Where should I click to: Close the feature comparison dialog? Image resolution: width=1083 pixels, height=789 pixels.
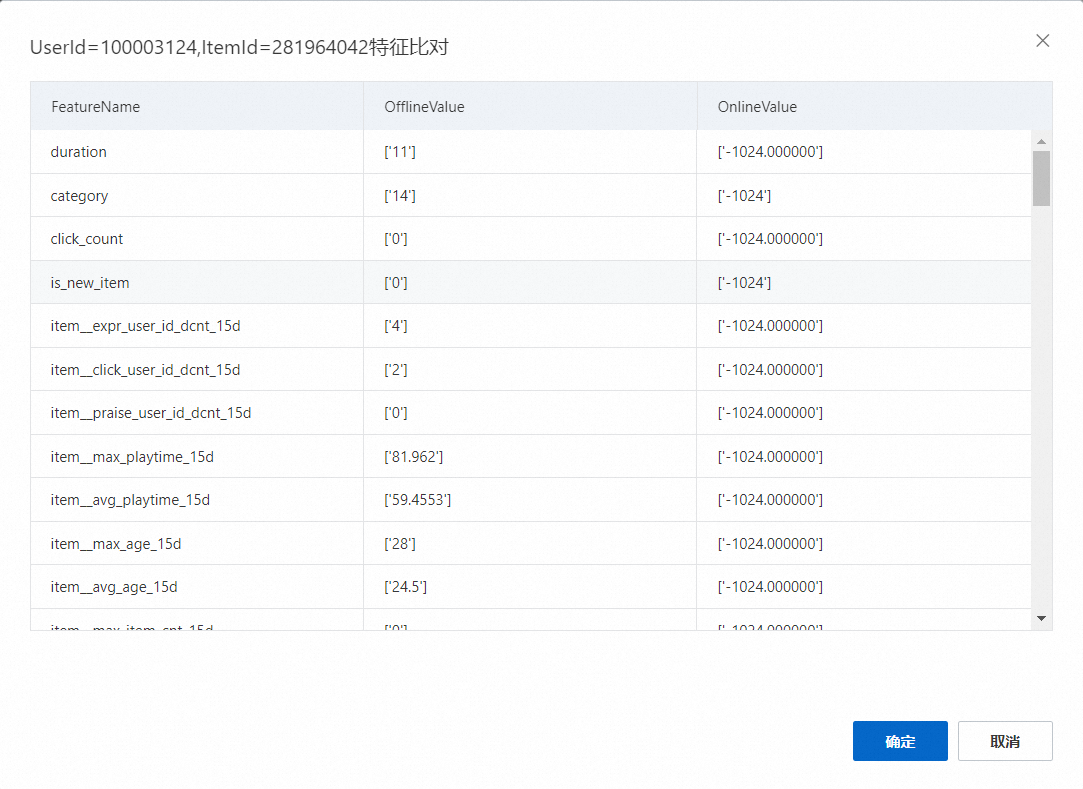click(1042, 41)
